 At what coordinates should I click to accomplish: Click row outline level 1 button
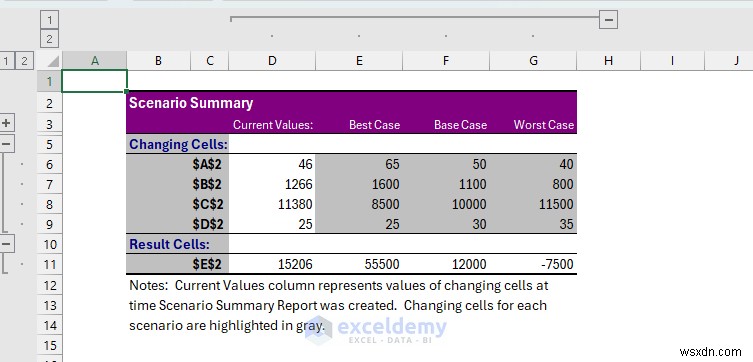tap(6, 61)
